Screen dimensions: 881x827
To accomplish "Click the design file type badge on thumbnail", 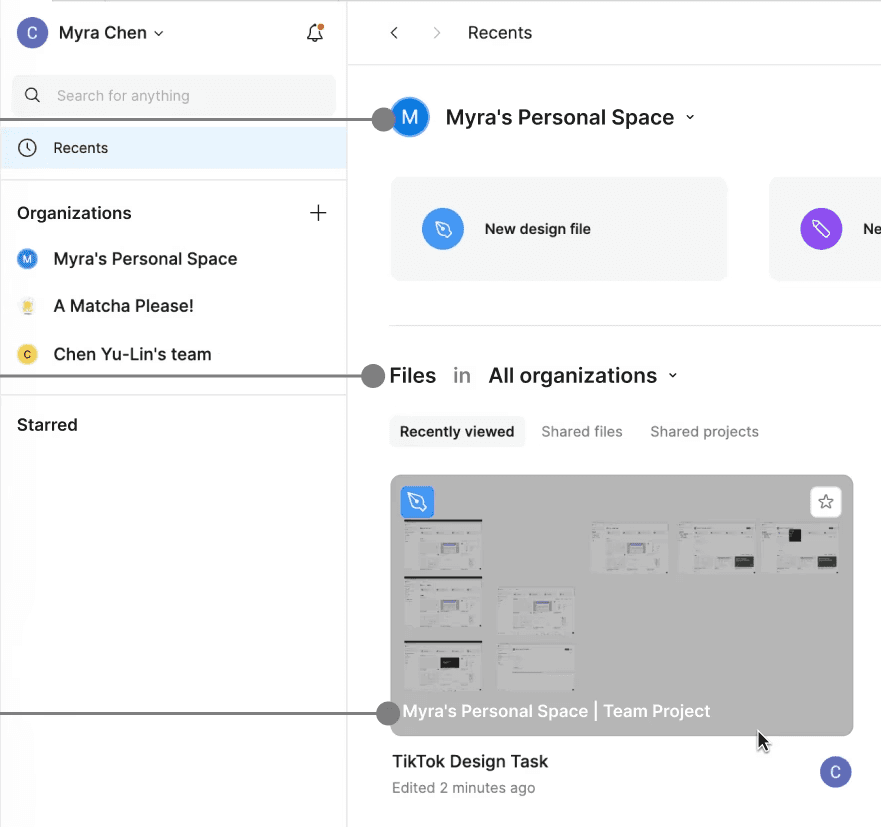I will [418, 502].
